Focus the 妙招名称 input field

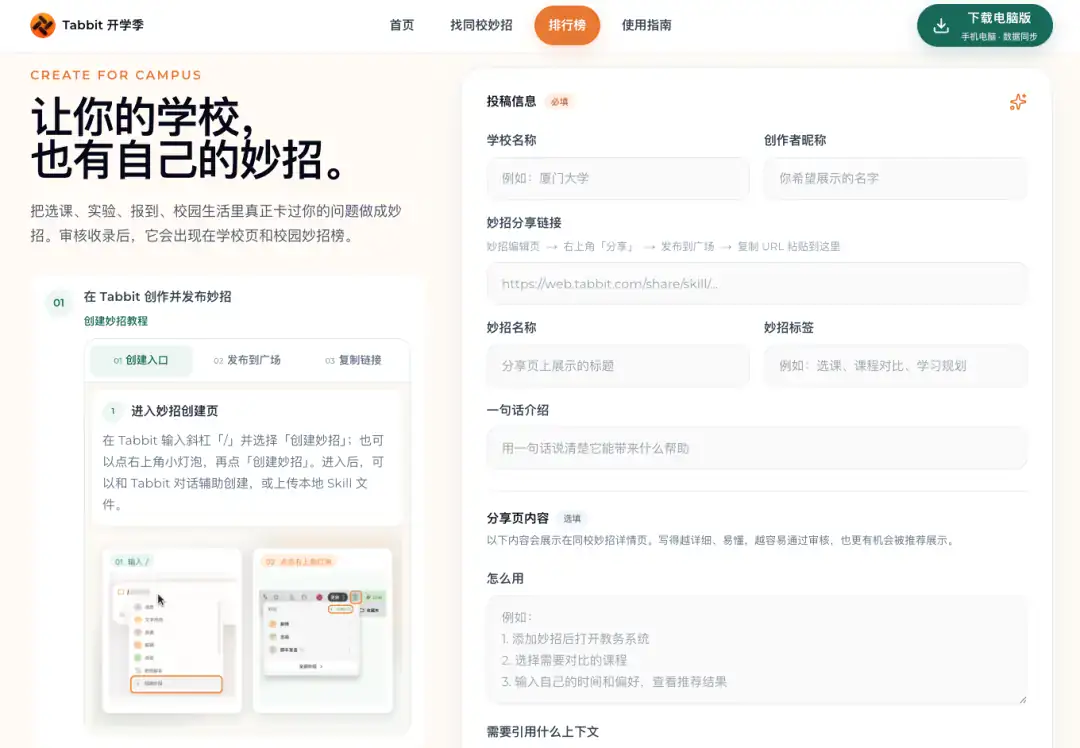click(x=618, y=366)
